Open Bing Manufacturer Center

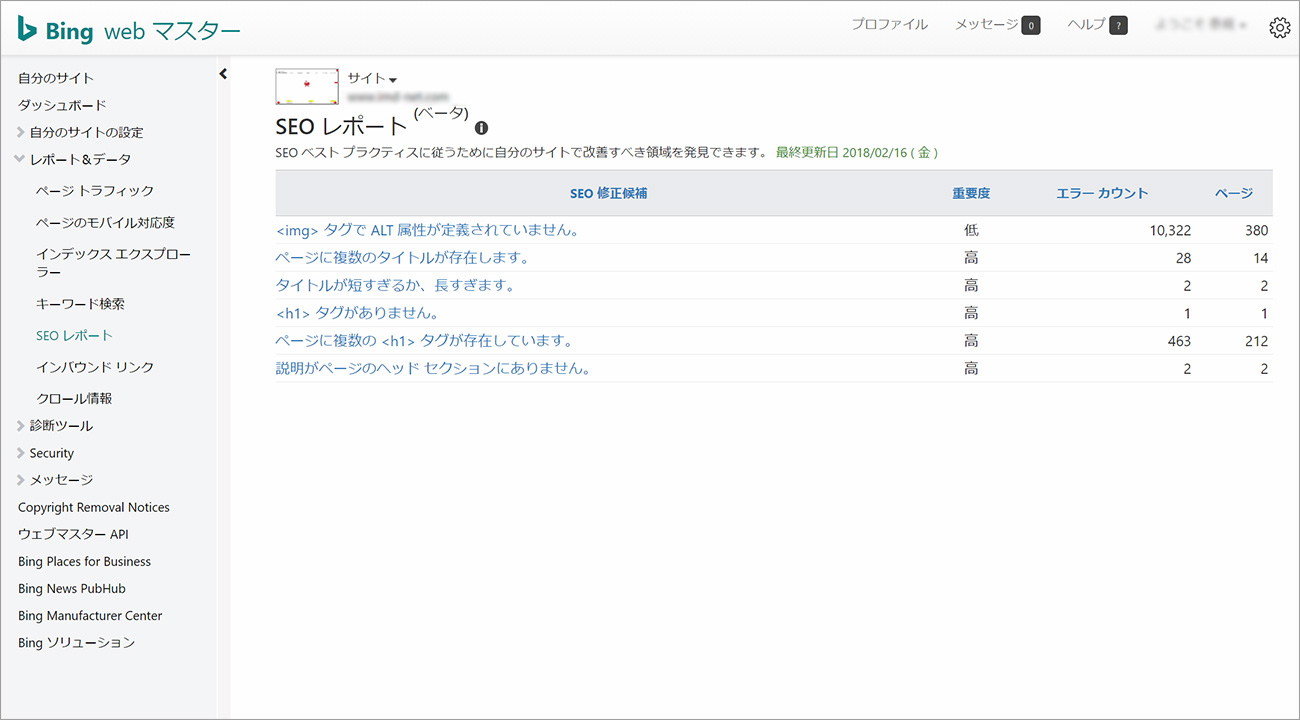pyautogui.click(x=90, y=615)
